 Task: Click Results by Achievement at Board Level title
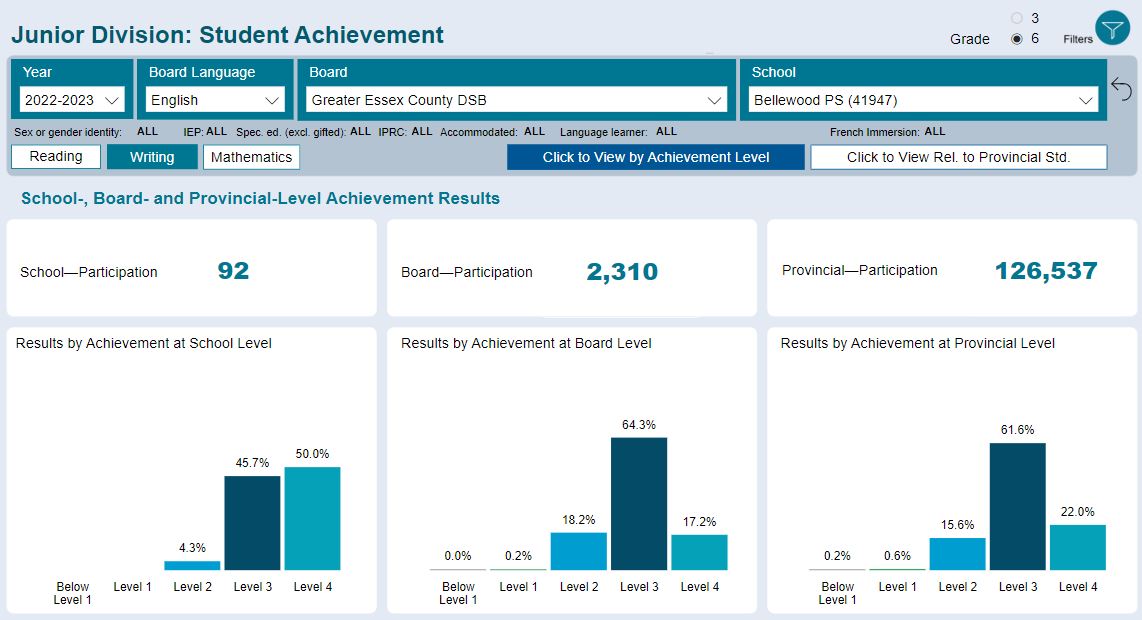[x=526, y=343]
